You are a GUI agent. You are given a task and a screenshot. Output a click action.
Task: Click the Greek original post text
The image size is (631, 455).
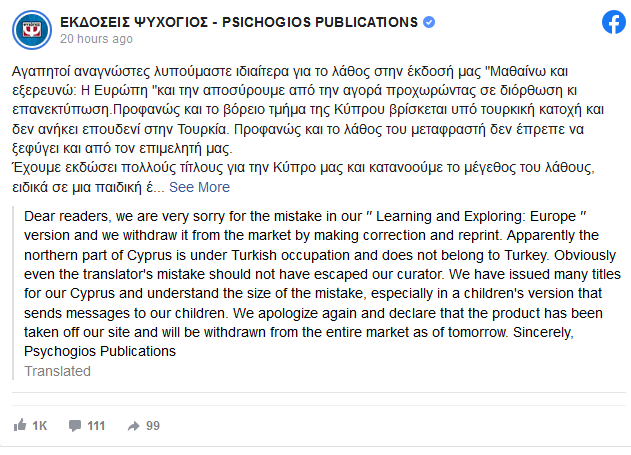click(x=309, y=129)
